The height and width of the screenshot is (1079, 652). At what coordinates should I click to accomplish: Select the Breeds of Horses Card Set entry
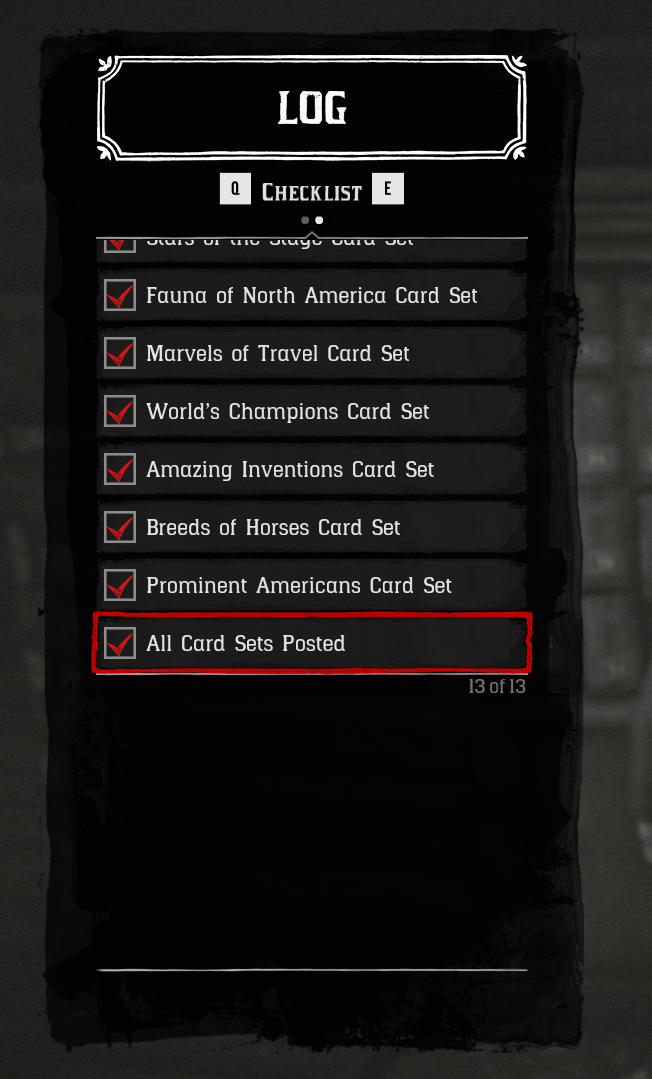coord(312,527)
